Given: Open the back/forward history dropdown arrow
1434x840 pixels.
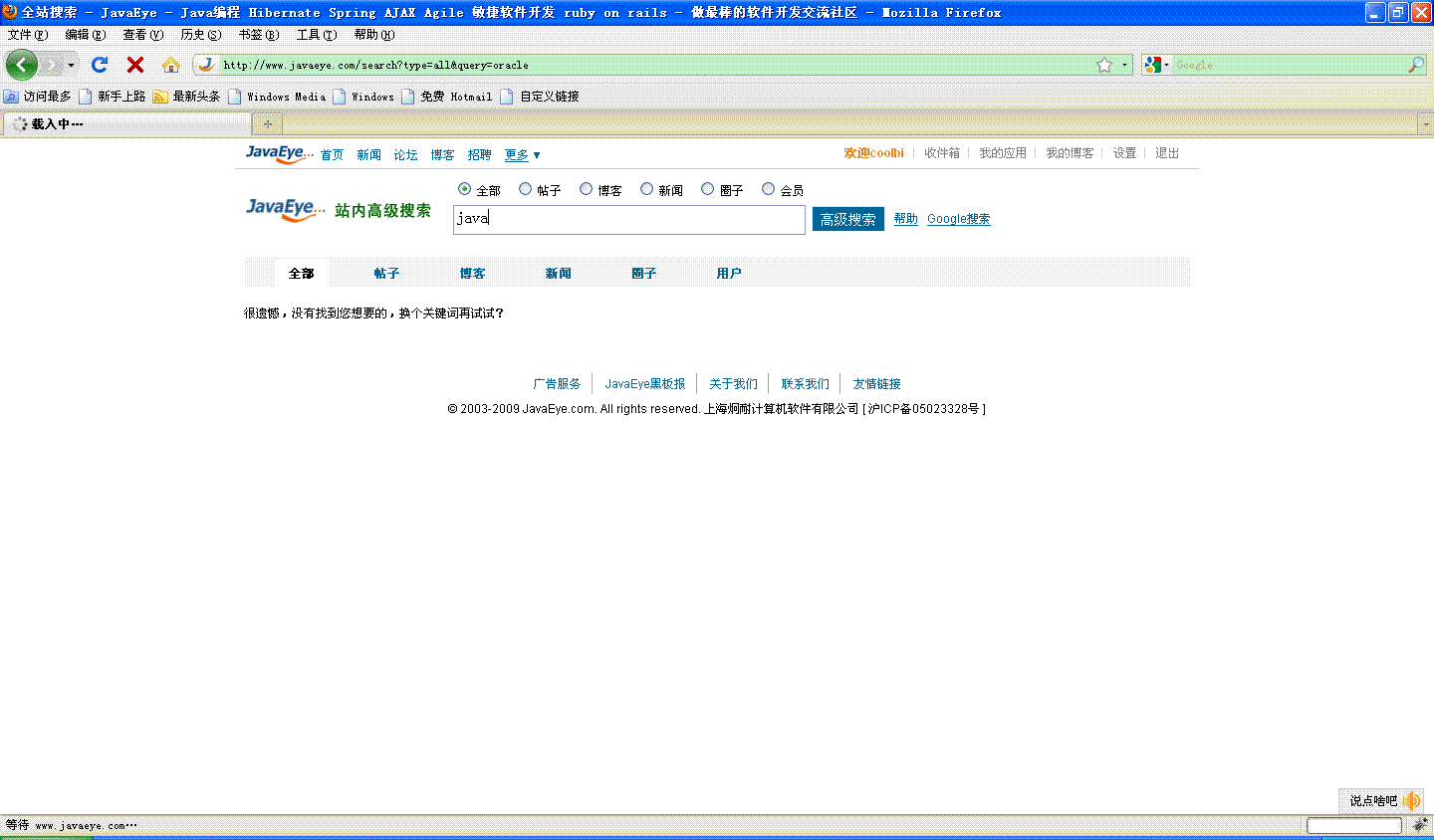Looking at the screenshot, I should point(71,65).
